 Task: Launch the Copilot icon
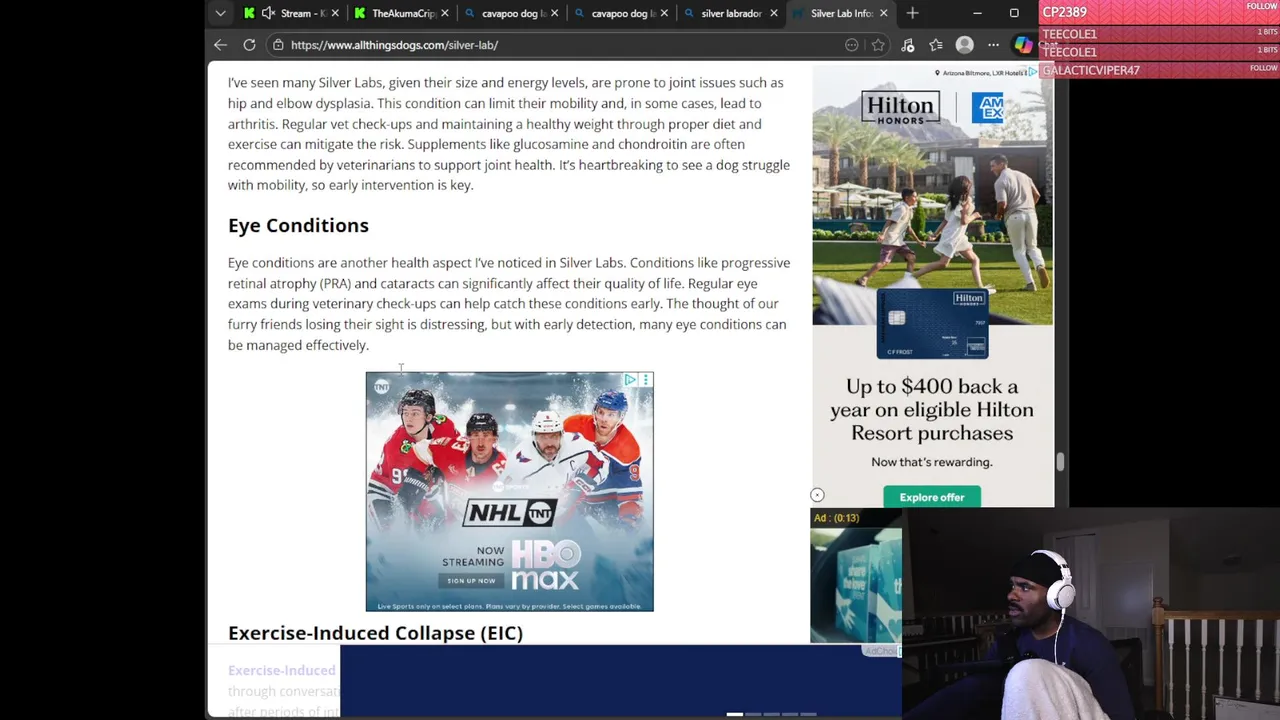pos(1023,45)
